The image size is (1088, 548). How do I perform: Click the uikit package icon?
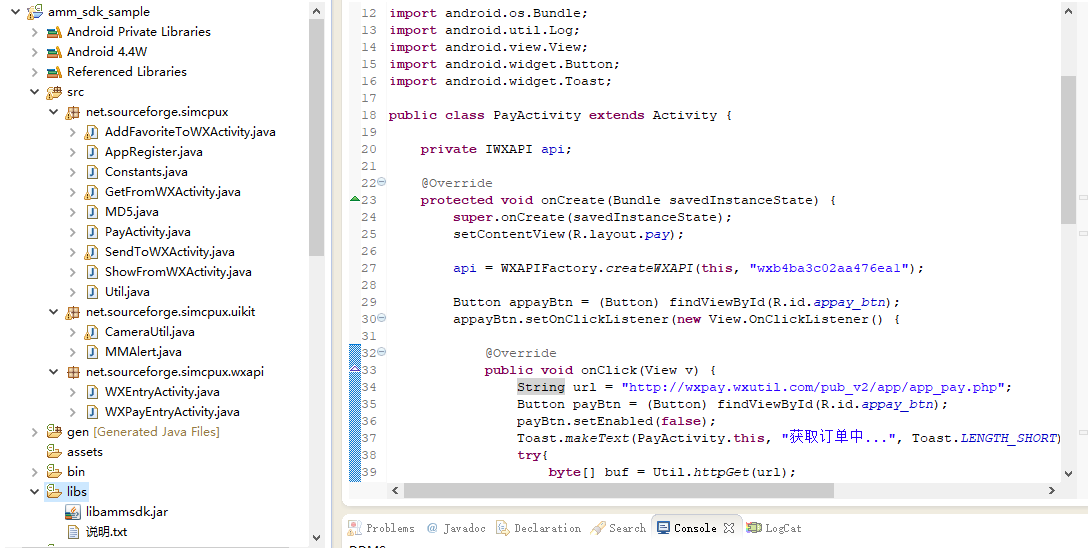click(72, 311)
